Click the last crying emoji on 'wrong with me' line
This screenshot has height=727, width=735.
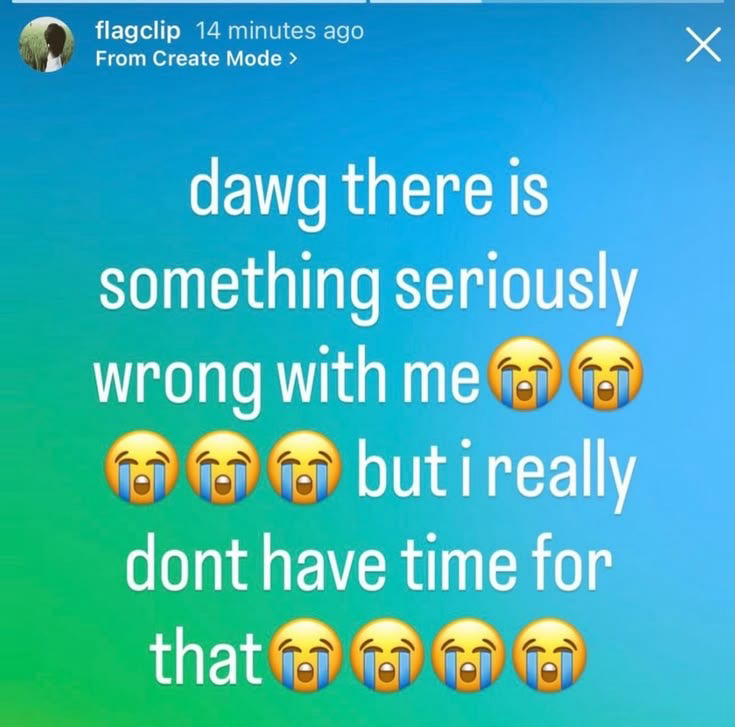click(606, 373)
